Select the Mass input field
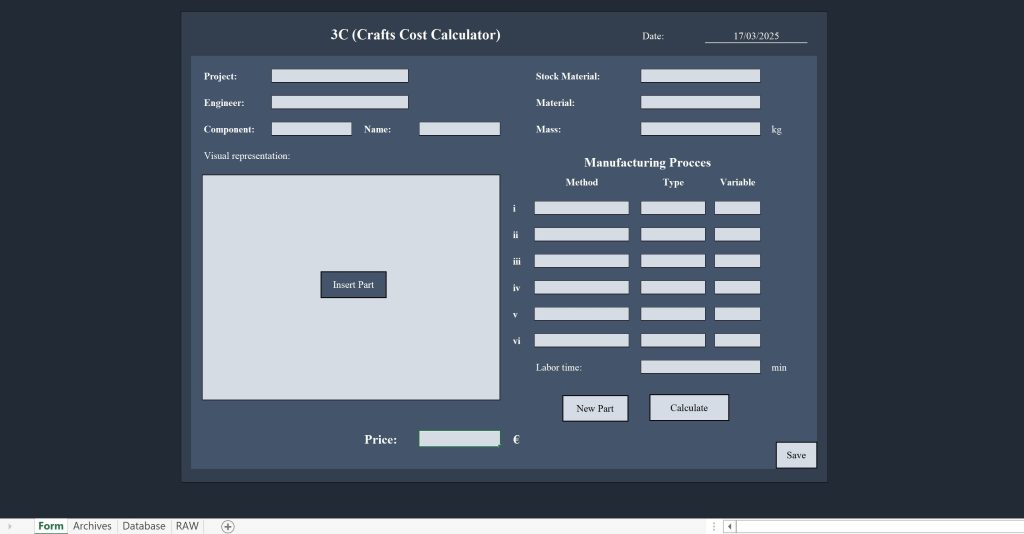Screen dimensions: 1024x534 pos(700,129)
